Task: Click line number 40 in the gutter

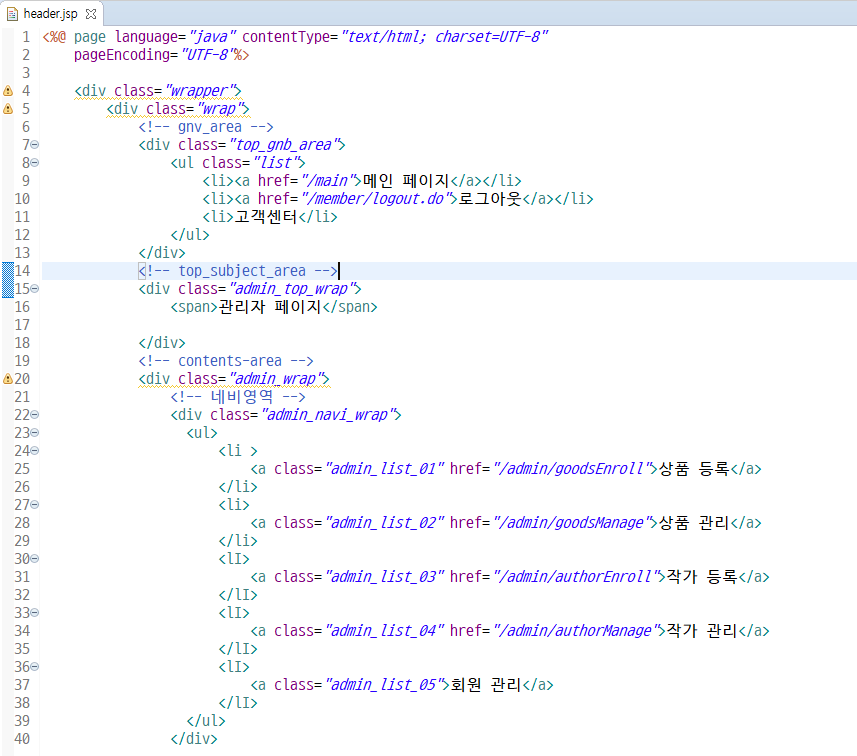Action: [22, 739]
